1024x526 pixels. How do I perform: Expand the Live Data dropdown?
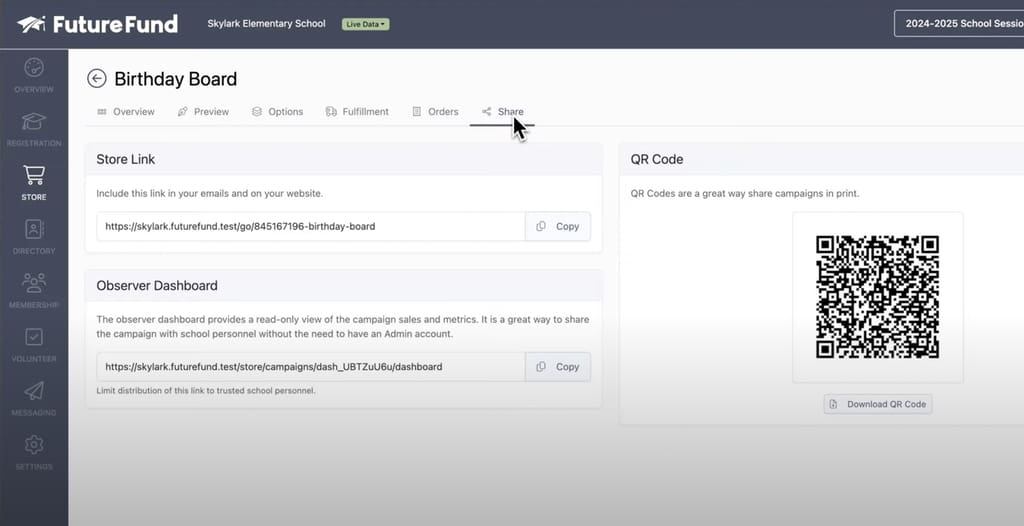click(x=366, y=24)
